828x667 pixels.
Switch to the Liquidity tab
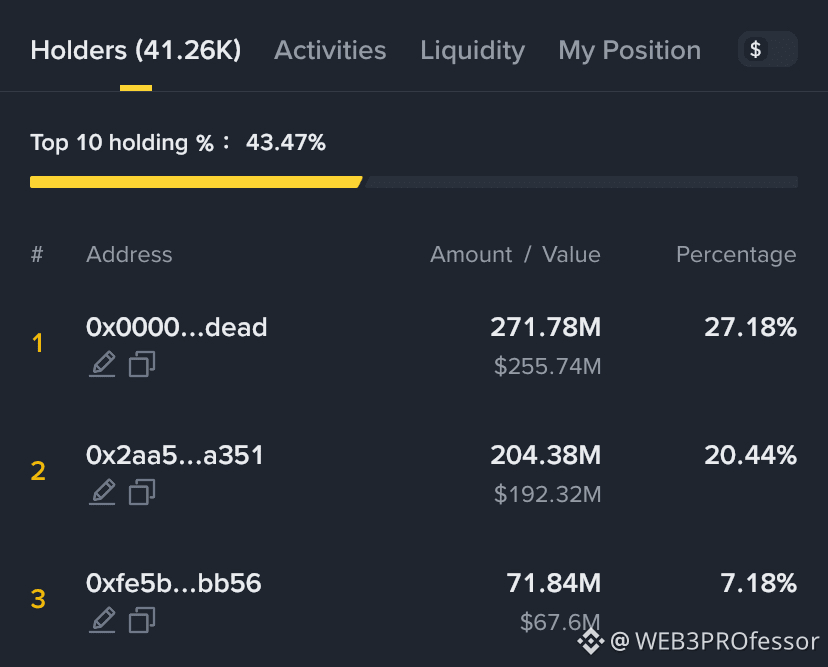(473, 51)
